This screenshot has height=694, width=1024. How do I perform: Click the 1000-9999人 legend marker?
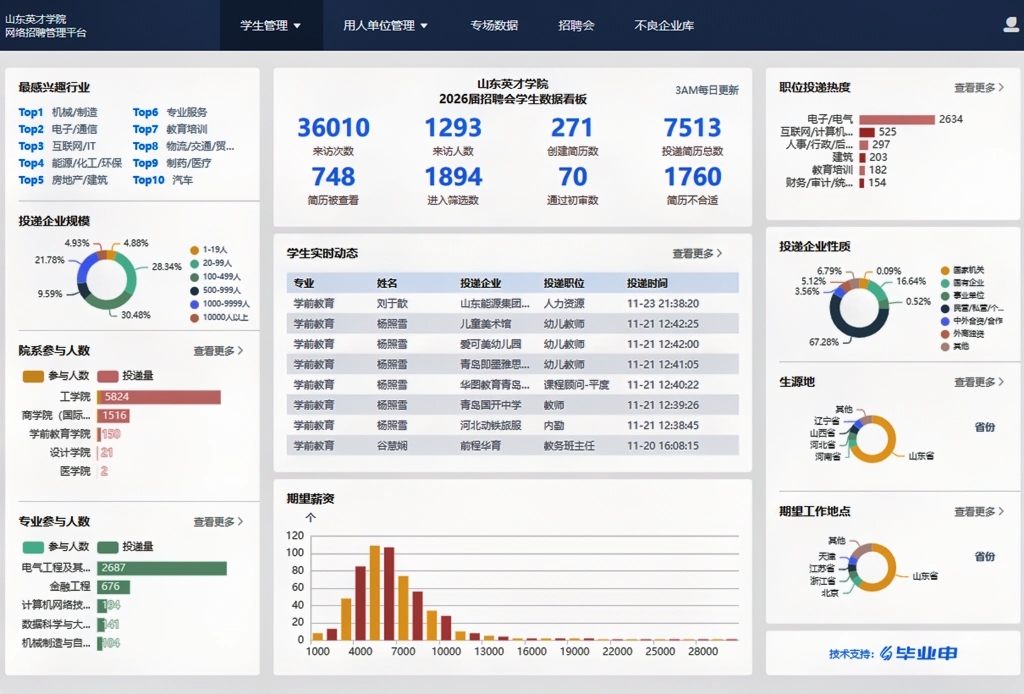(194, 304)
